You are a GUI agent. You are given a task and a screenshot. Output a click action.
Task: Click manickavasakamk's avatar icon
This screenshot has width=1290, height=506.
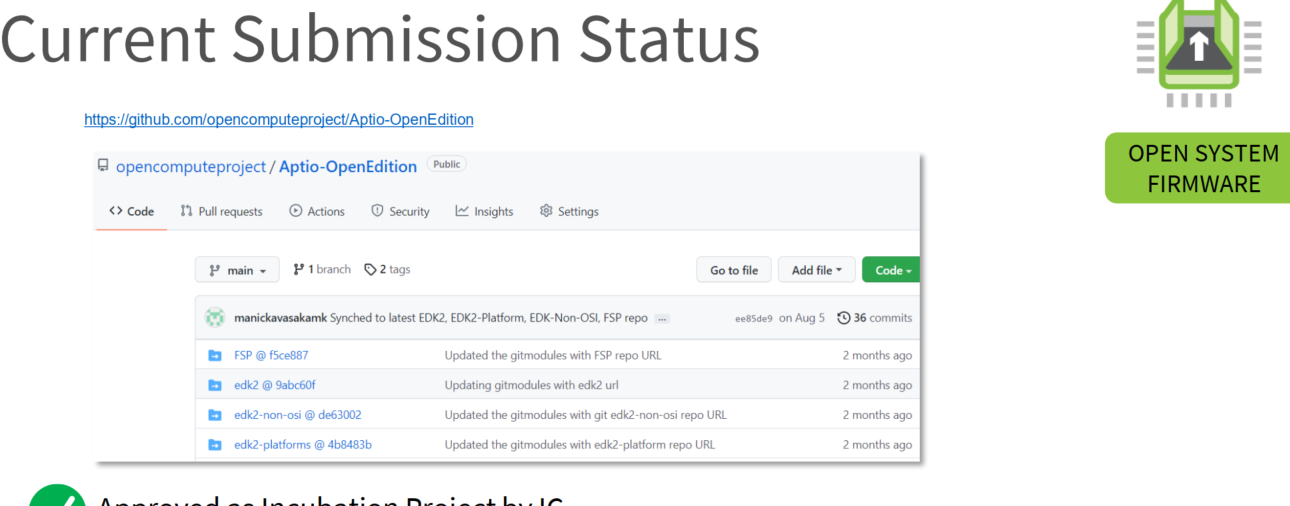(215, 318)
